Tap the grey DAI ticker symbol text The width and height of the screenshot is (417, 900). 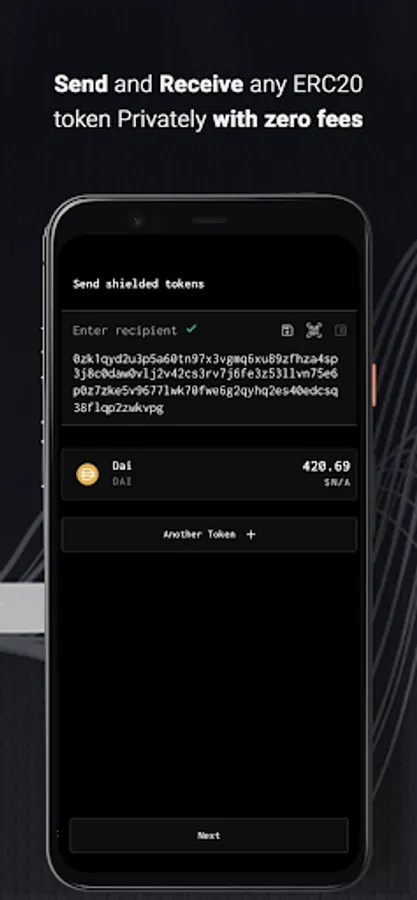pos(122,482)
